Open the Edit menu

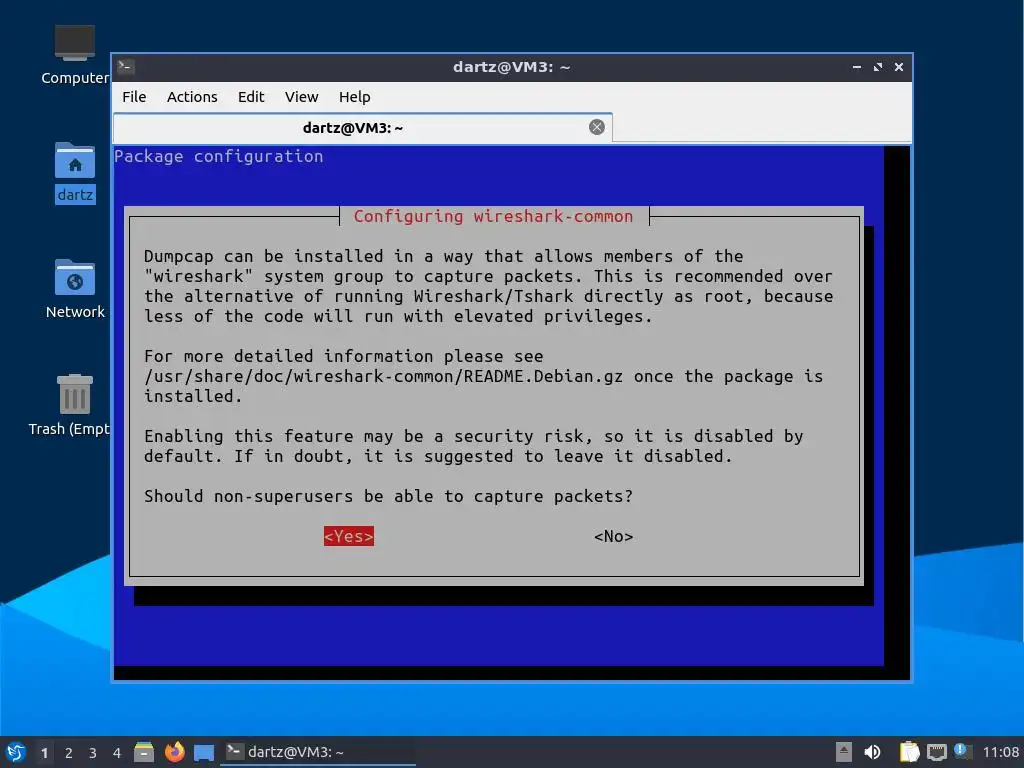(x=251, y=97)
